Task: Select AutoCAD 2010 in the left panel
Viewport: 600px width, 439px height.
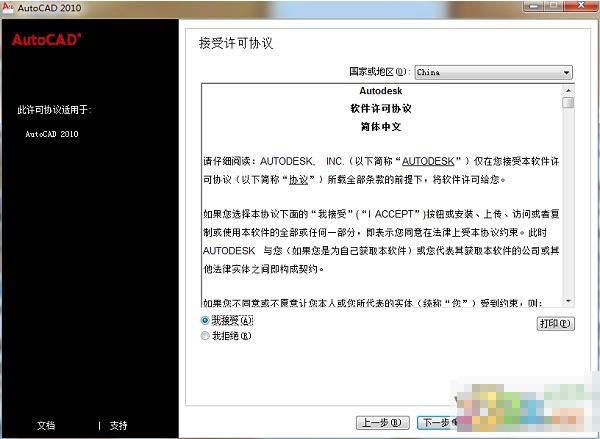Action: point(51,133)
